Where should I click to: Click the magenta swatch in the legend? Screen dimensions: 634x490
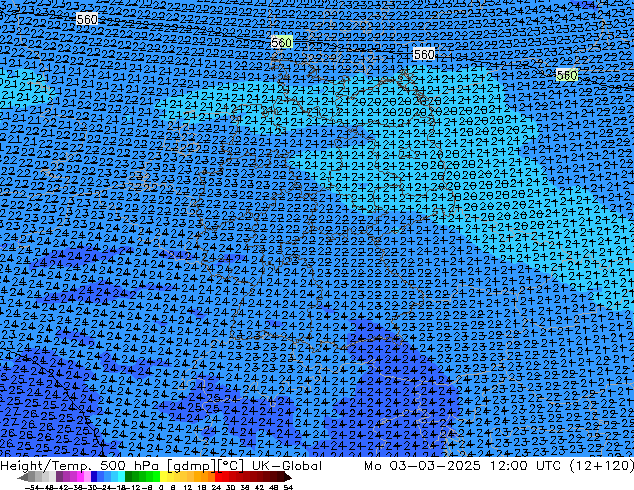[80, 477]
